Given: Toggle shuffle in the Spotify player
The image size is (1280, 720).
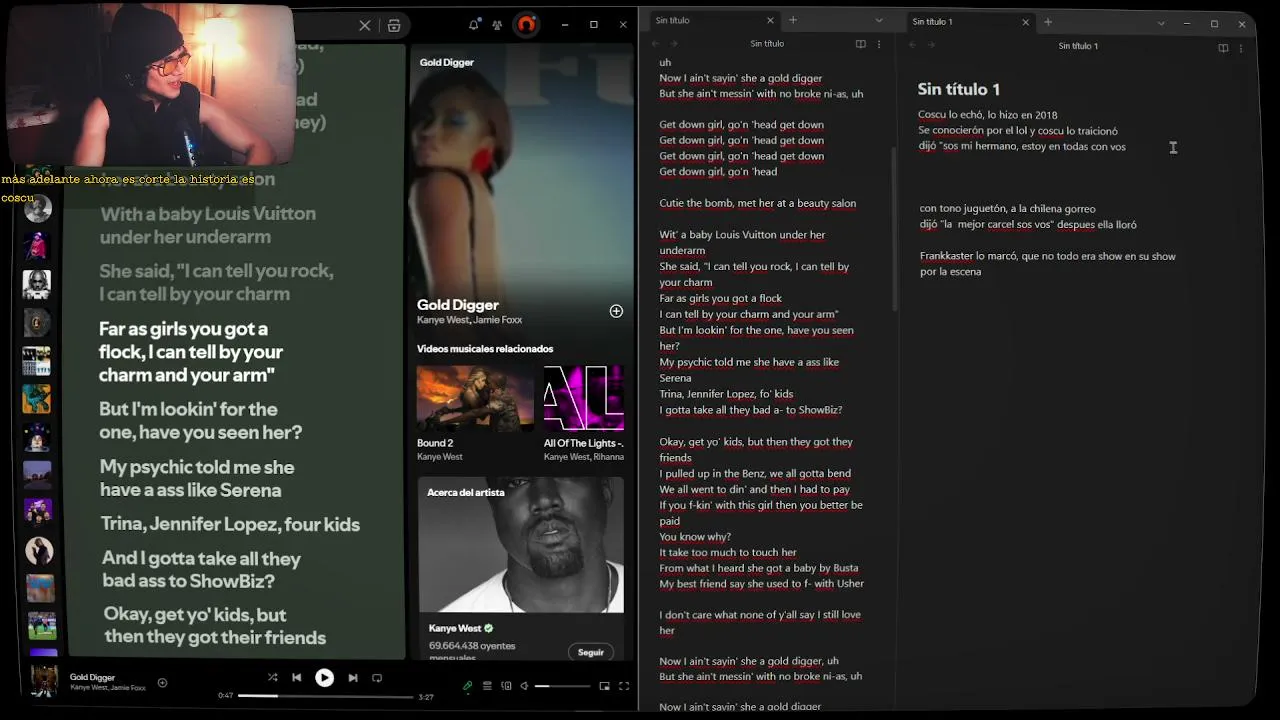Looking at the screenshot, I should [272, 677].
